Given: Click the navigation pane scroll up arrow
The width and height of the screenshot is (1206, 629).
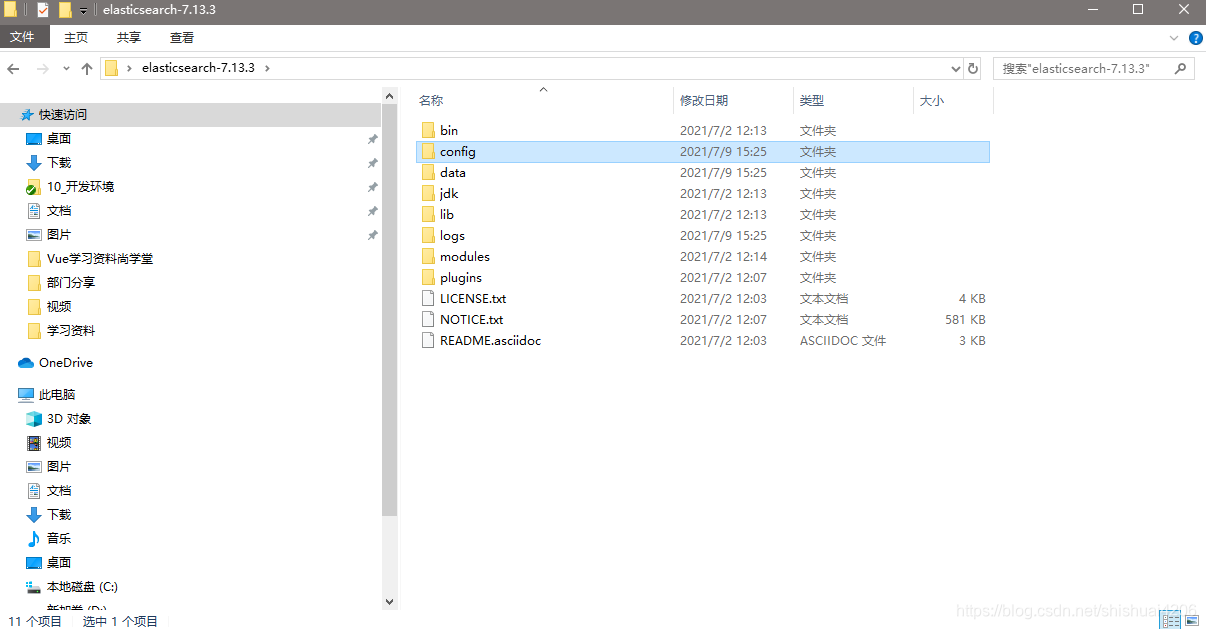Looking at the screenshot, I should click(390, 94).
